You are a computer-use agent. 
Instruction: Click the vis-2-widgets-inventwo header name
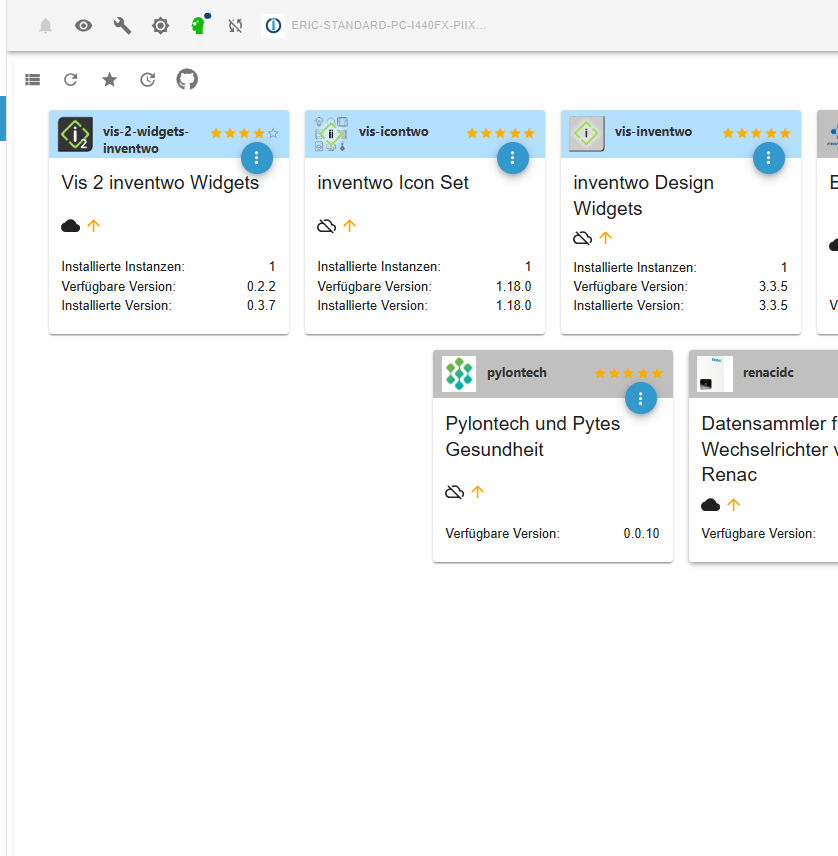click(x=146, y=140)
